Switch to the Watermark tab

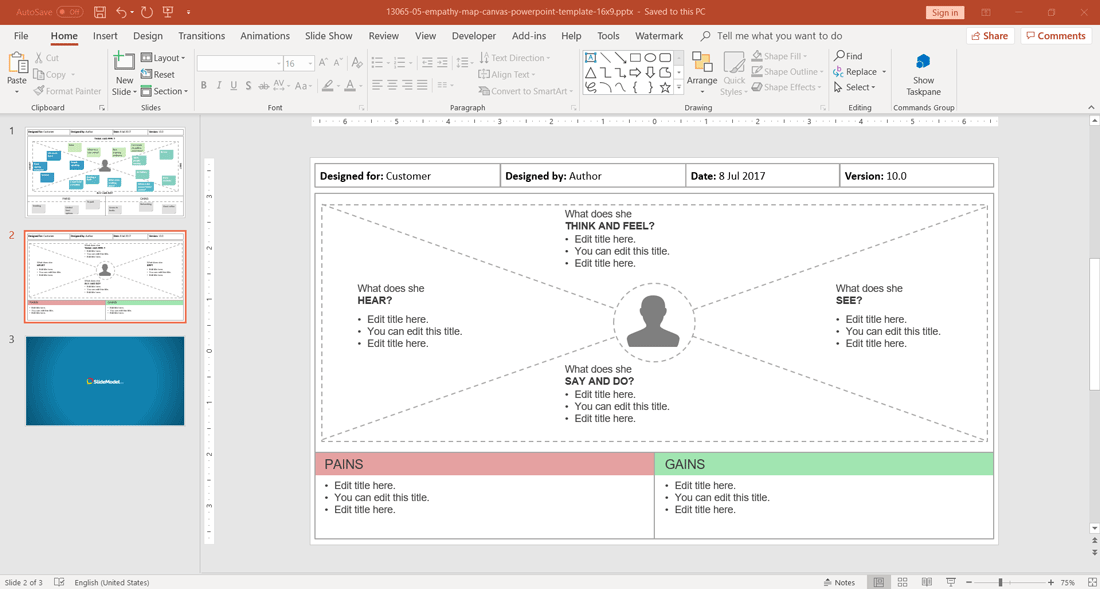click(x=659, y=36)
